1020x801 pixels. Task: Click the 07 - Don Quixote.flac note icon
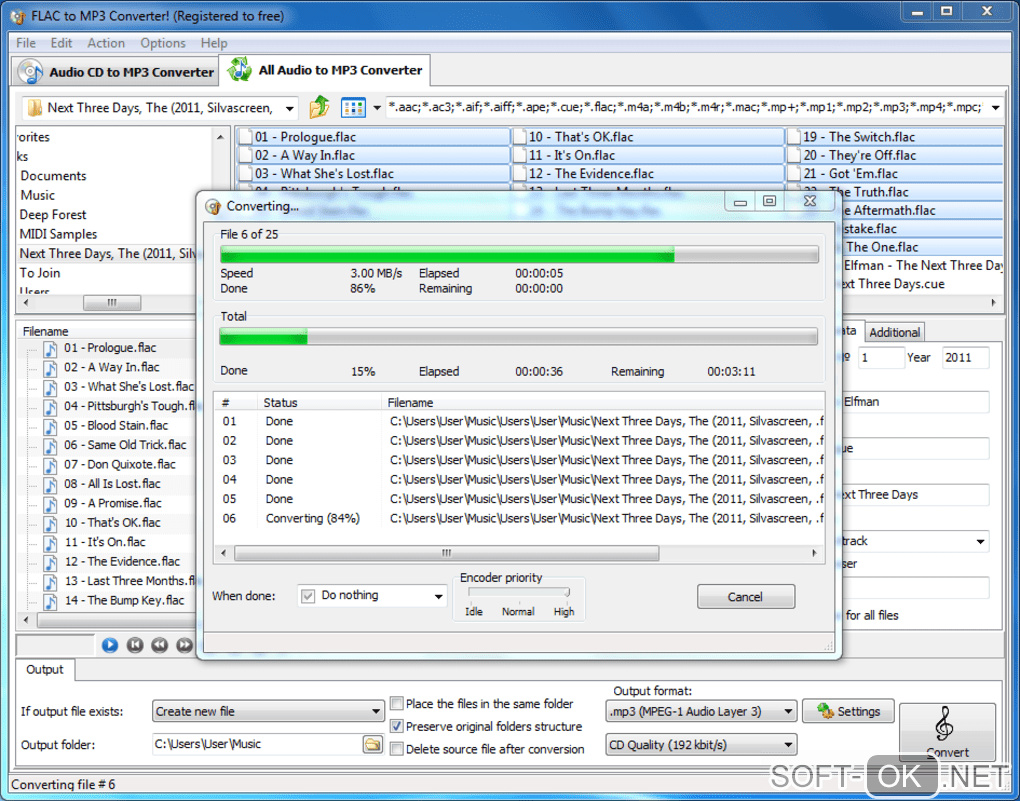click(x=50, y=465)
